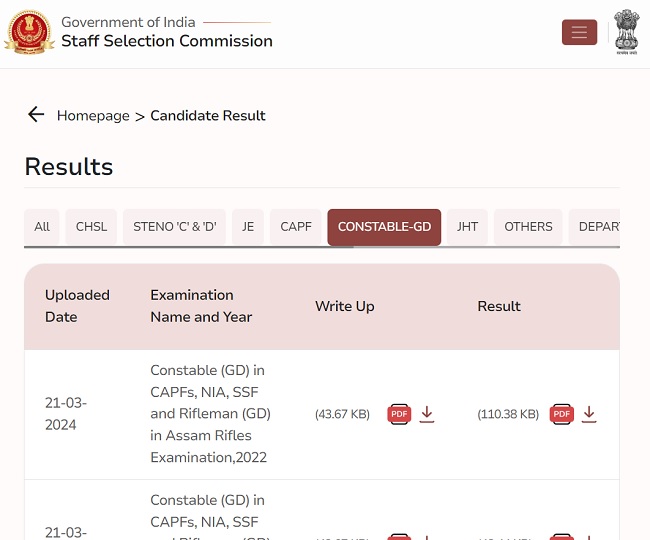
Task: Download Write Up file (43.67 KB)
Action: (427, 414)
